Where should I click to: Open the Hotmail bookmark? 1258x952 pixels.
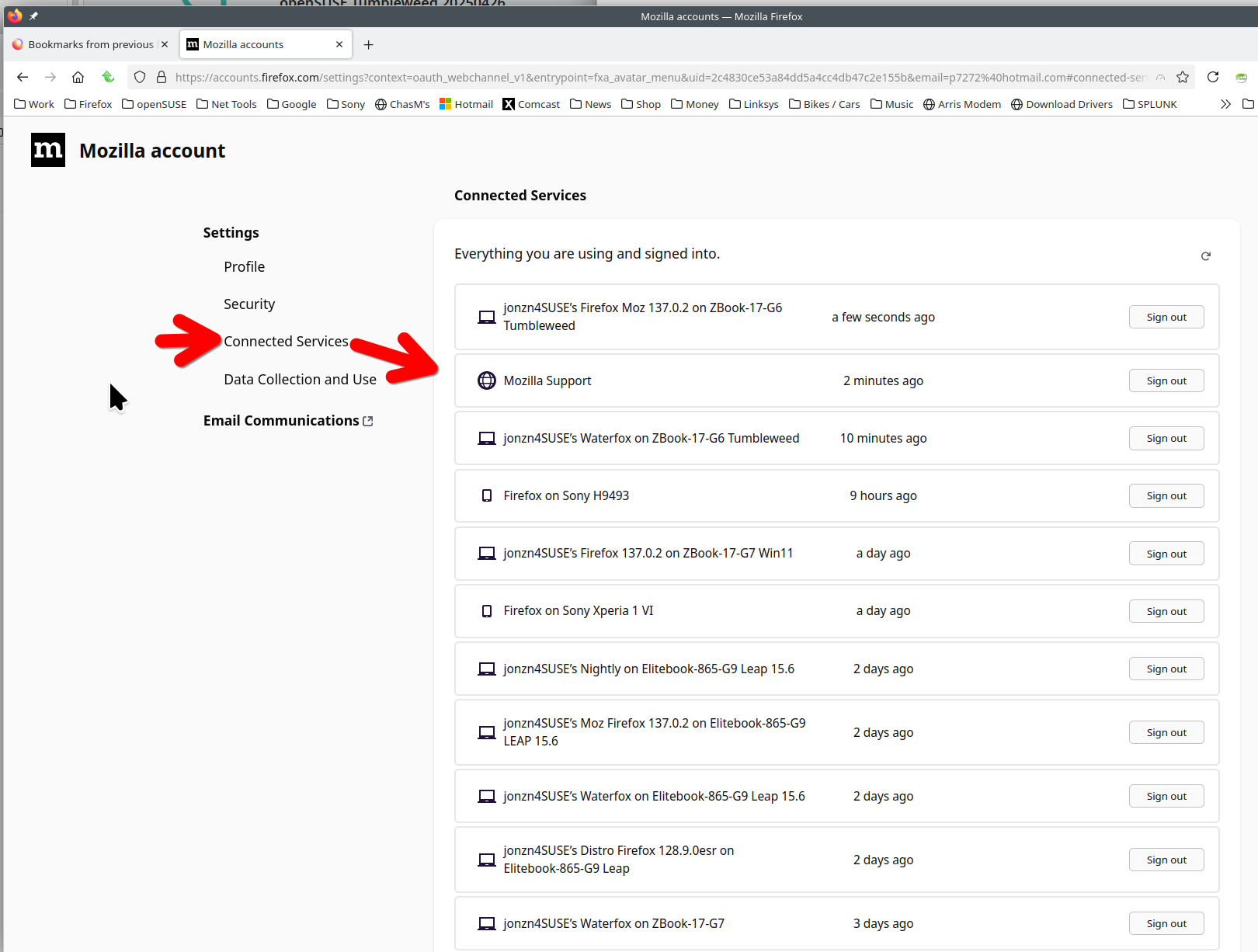(x=466, y=104)
